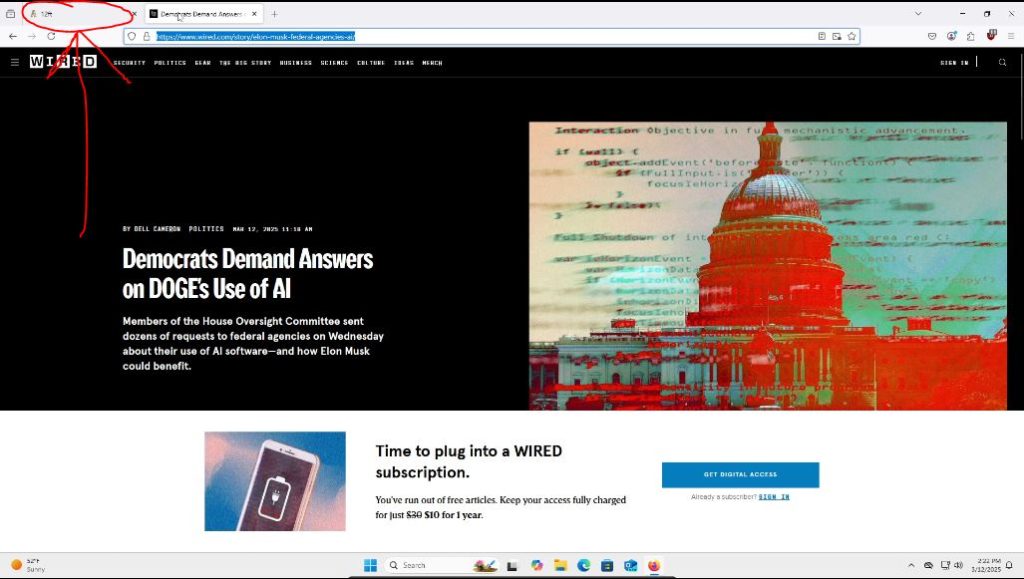Open the notification bell in system tray
The image size is (1024, 579).
(1010, 565)
